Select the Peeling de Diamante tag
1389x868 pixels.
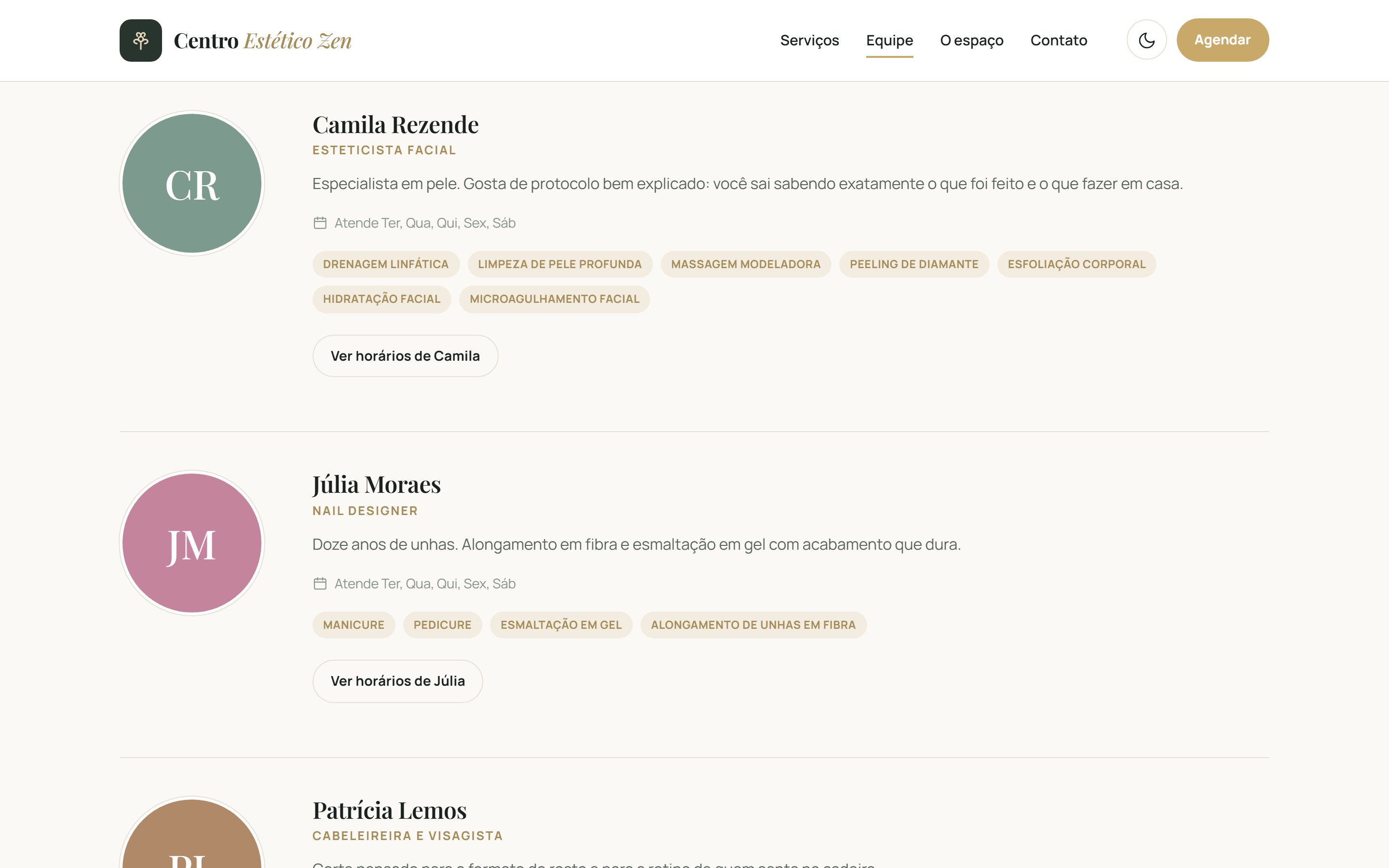coord(914,264)
